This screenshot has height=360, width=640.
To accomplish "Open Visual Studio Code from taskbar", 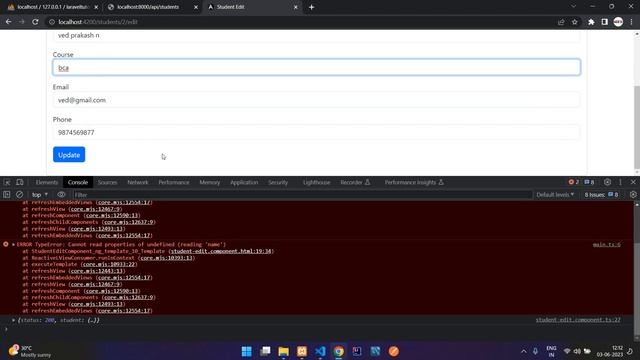I will click(320, 351).
